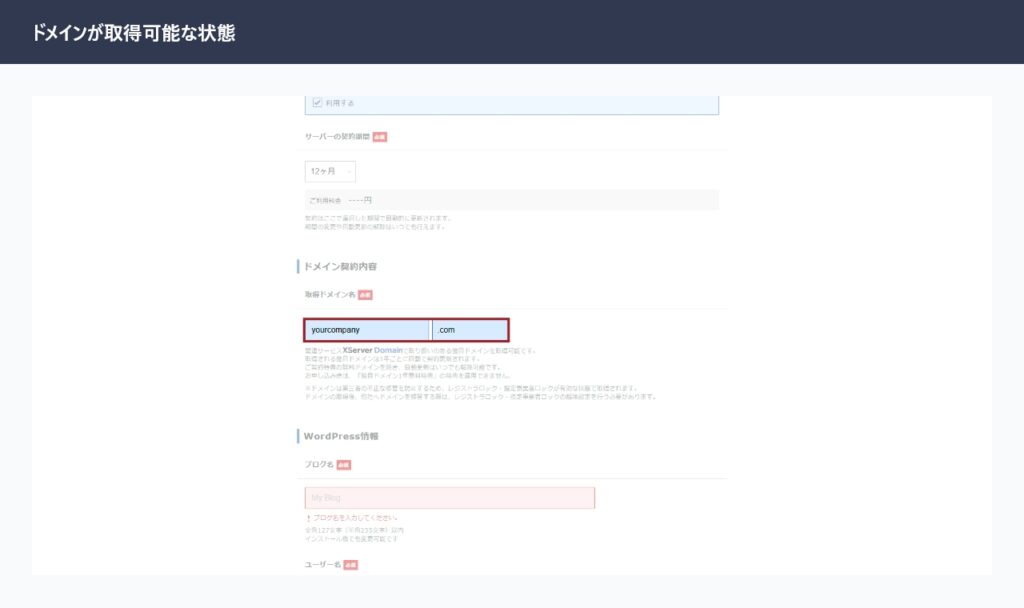Click the My Blog blog name field
The width and height of the screenshot is (1024, 608).
click(449, 498)
